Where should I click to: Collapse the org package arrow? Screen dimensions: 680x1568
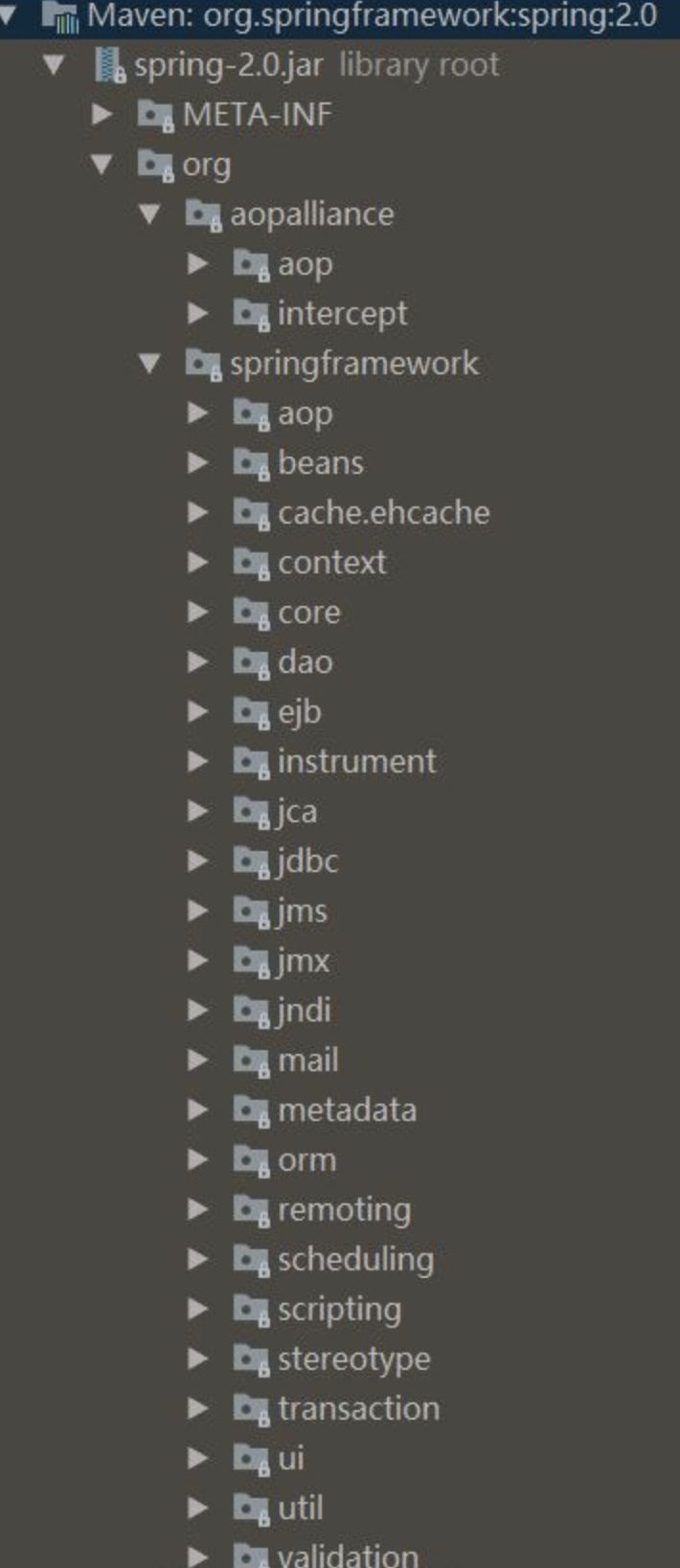click(102, 165)
